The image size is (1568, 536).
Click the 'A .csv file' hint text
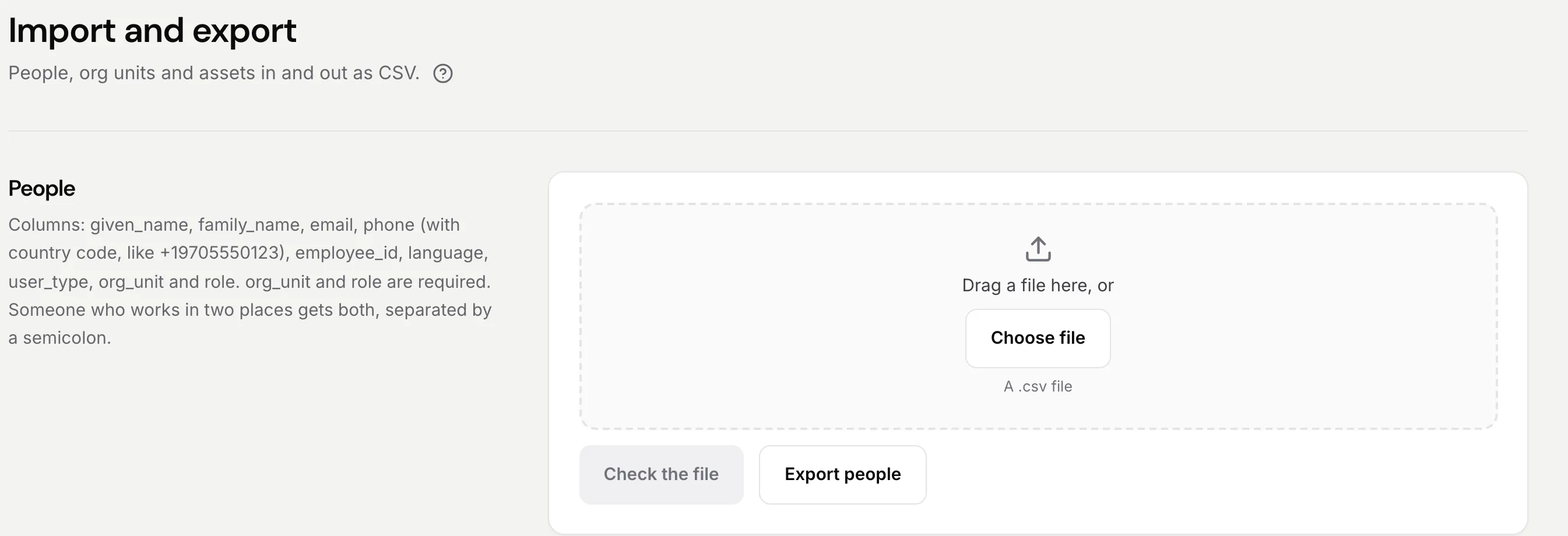click(1038, 386)
